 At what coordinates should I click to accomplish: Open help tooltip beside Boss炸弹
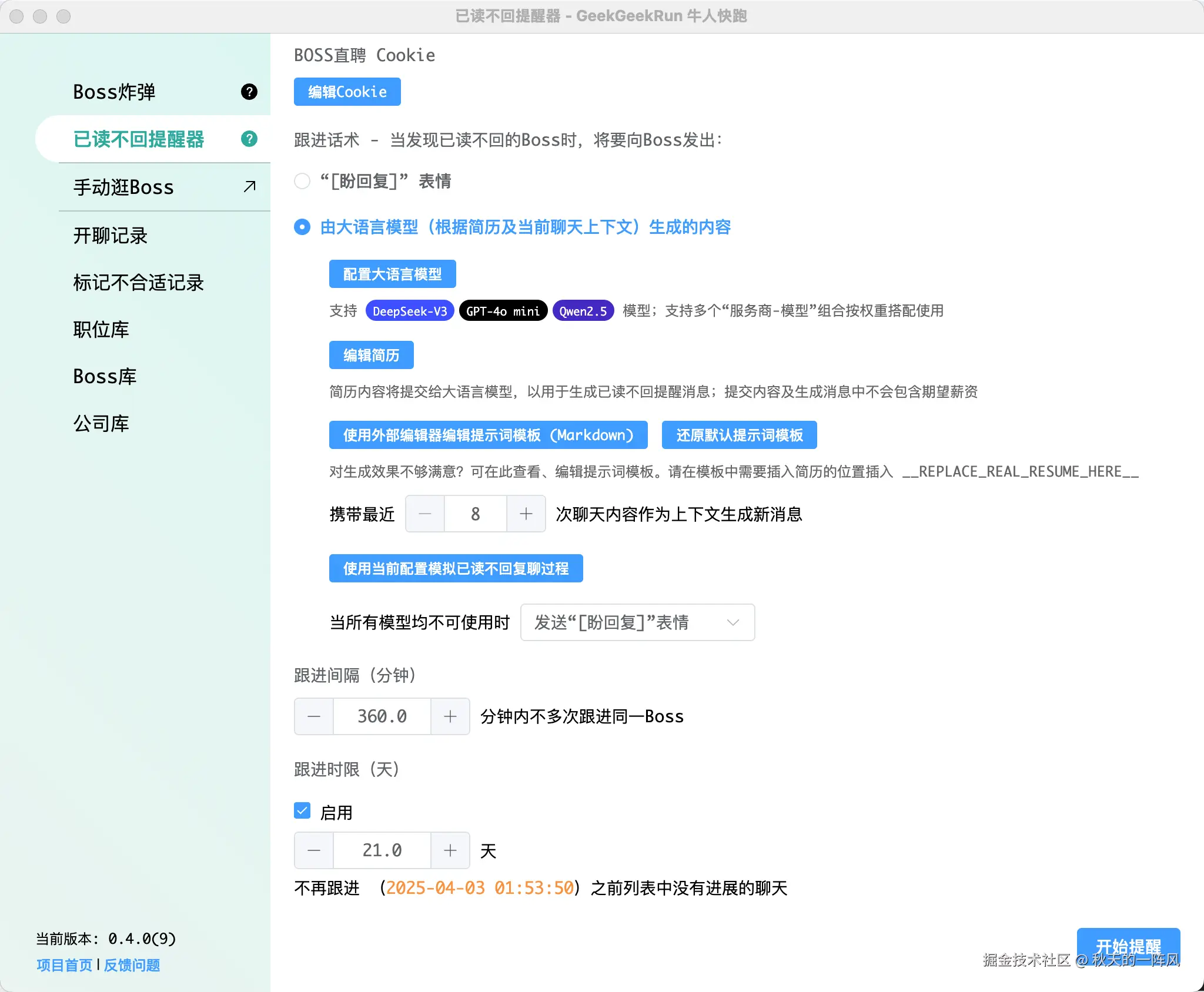click(249, 92)
